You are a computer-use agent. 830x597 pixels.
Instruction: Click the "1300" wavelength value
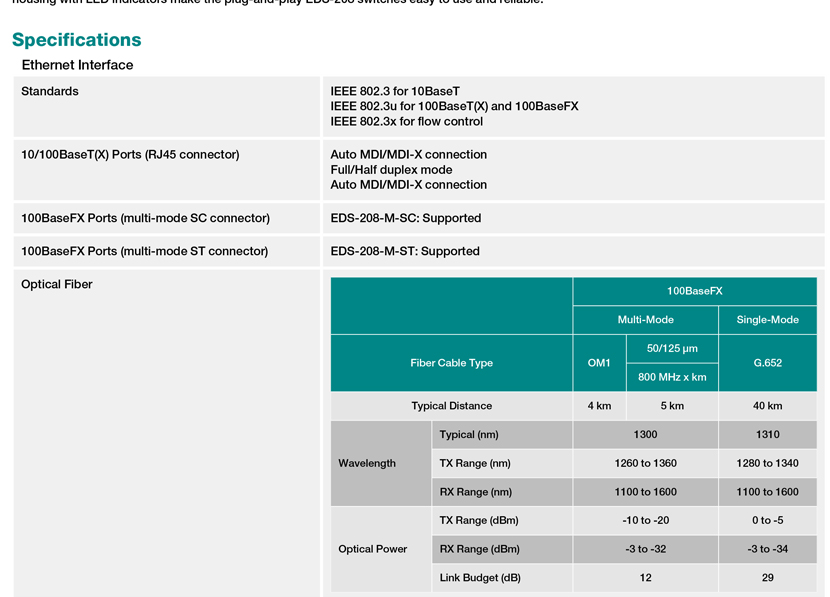click(645, 435)
